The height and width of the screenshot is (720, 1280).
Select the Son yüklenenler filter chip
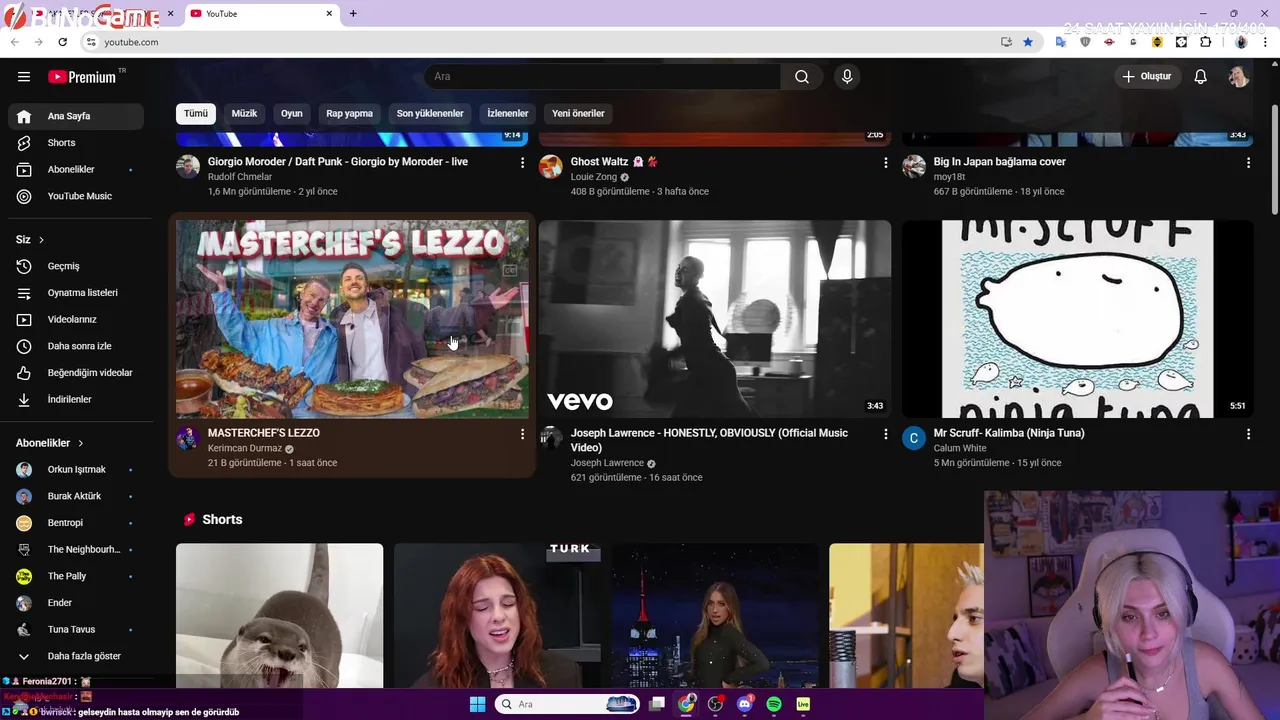[x=430, y=113]
